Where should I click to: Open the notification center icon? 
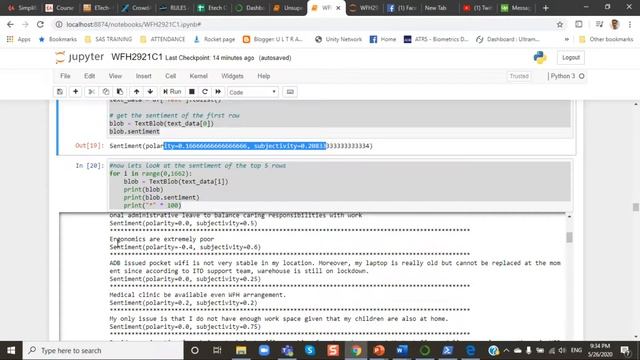625,350
